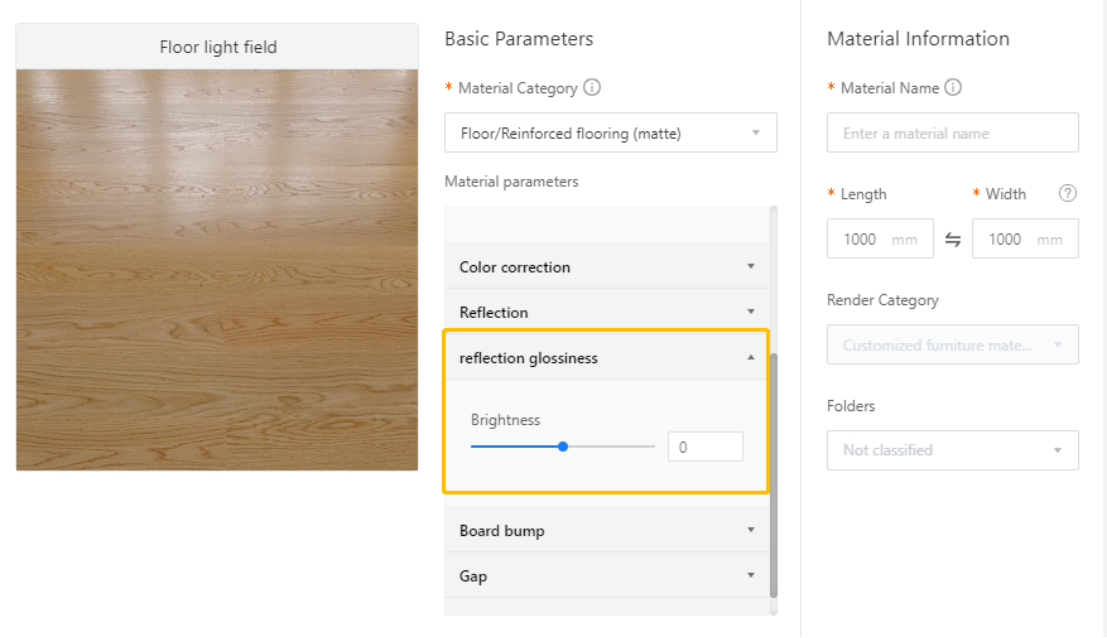Open the Render Category dropdown
The image size is (1107, 638).
click(x=952, y=345)
